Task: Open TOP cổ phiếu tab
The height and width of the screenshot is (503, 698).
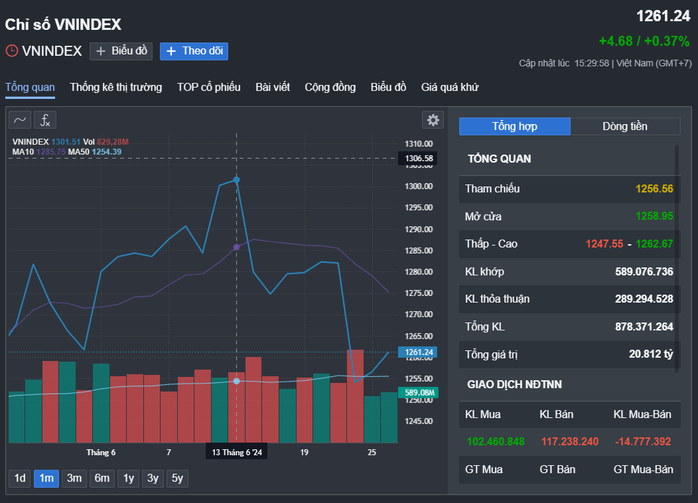Action: point(209,87)
